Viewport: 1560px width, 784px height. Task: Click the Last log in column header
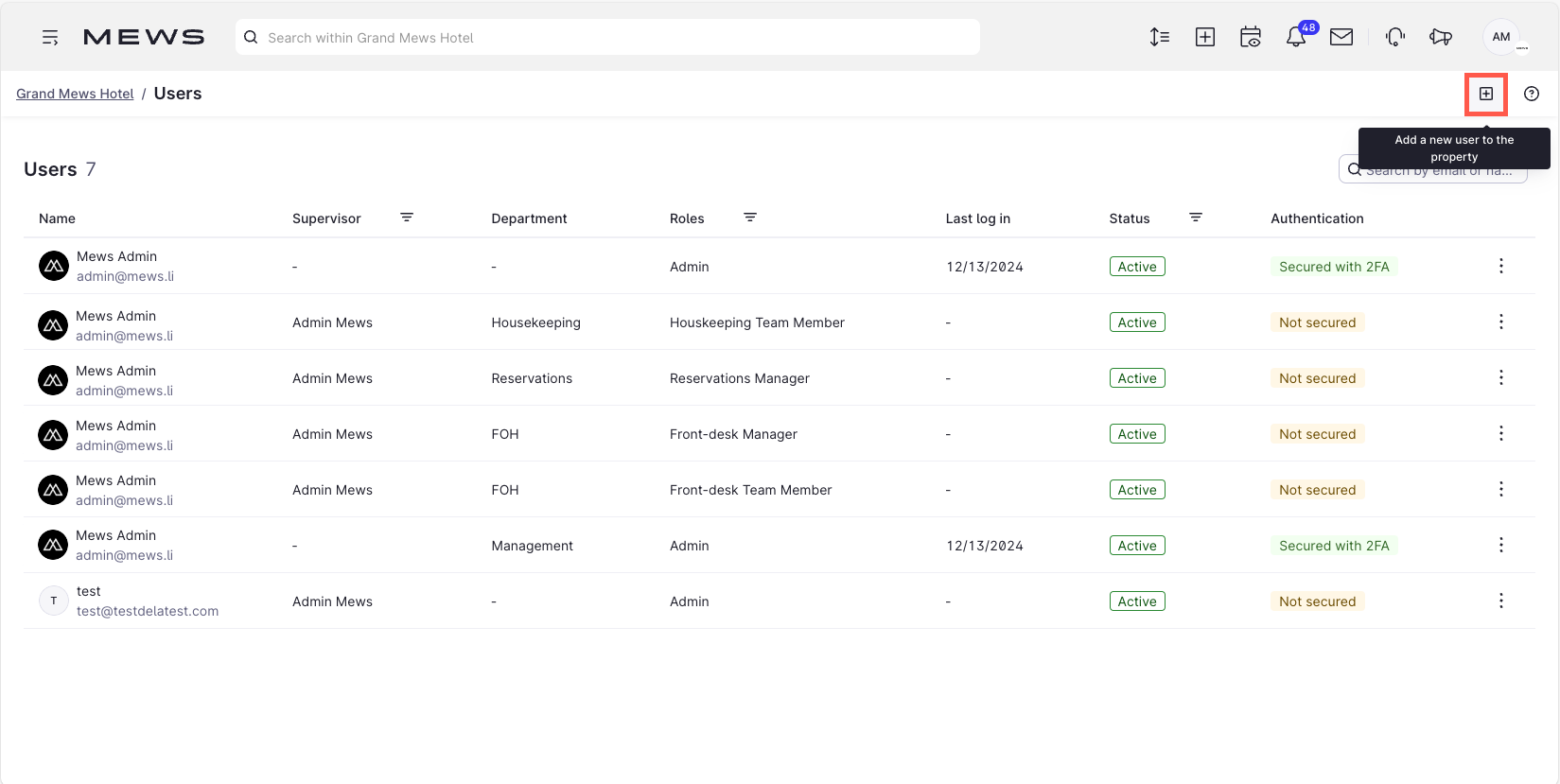coord(977,218)
